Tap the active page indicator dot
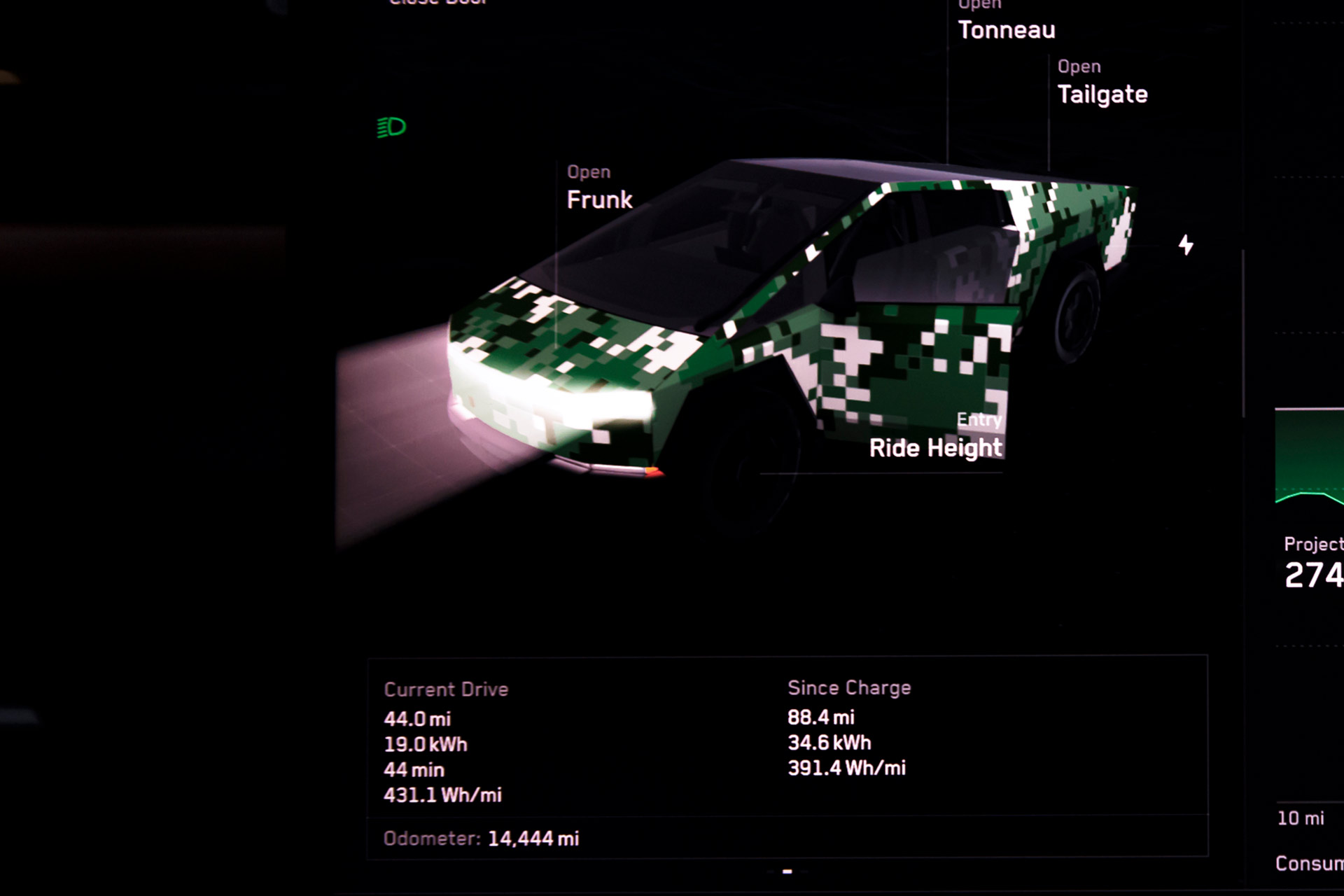 [x=787, y=871]
